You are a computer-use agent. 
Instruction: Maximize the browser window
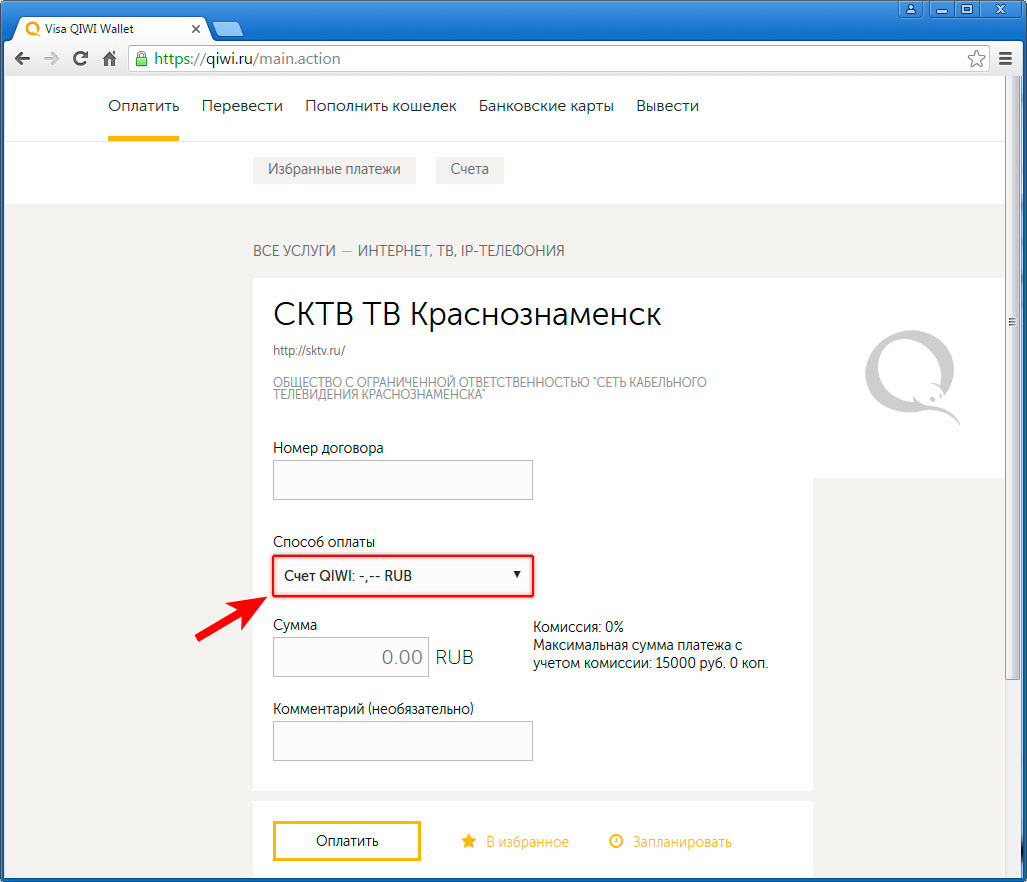(967, 9)
